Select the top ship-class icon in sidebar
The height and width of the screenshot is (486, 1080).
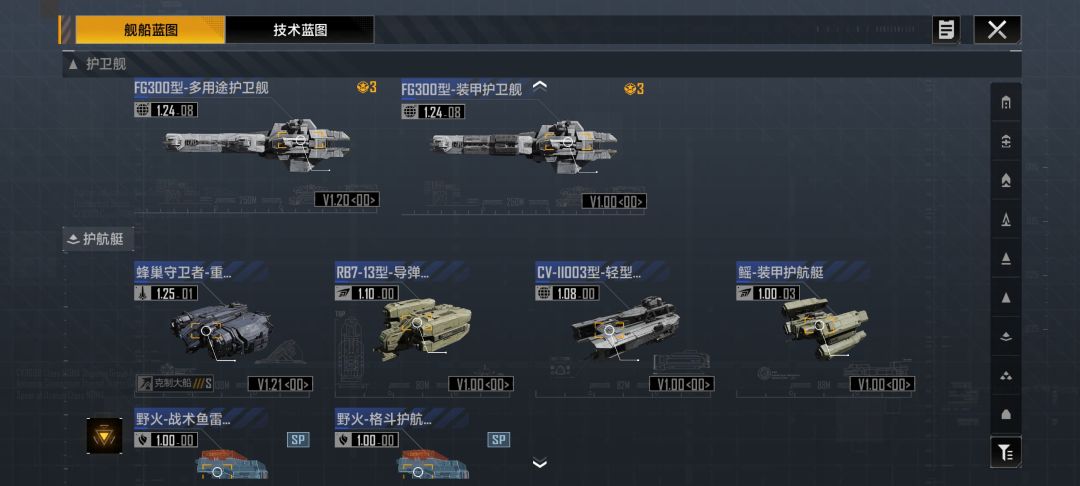click(x=1006, y=103)
